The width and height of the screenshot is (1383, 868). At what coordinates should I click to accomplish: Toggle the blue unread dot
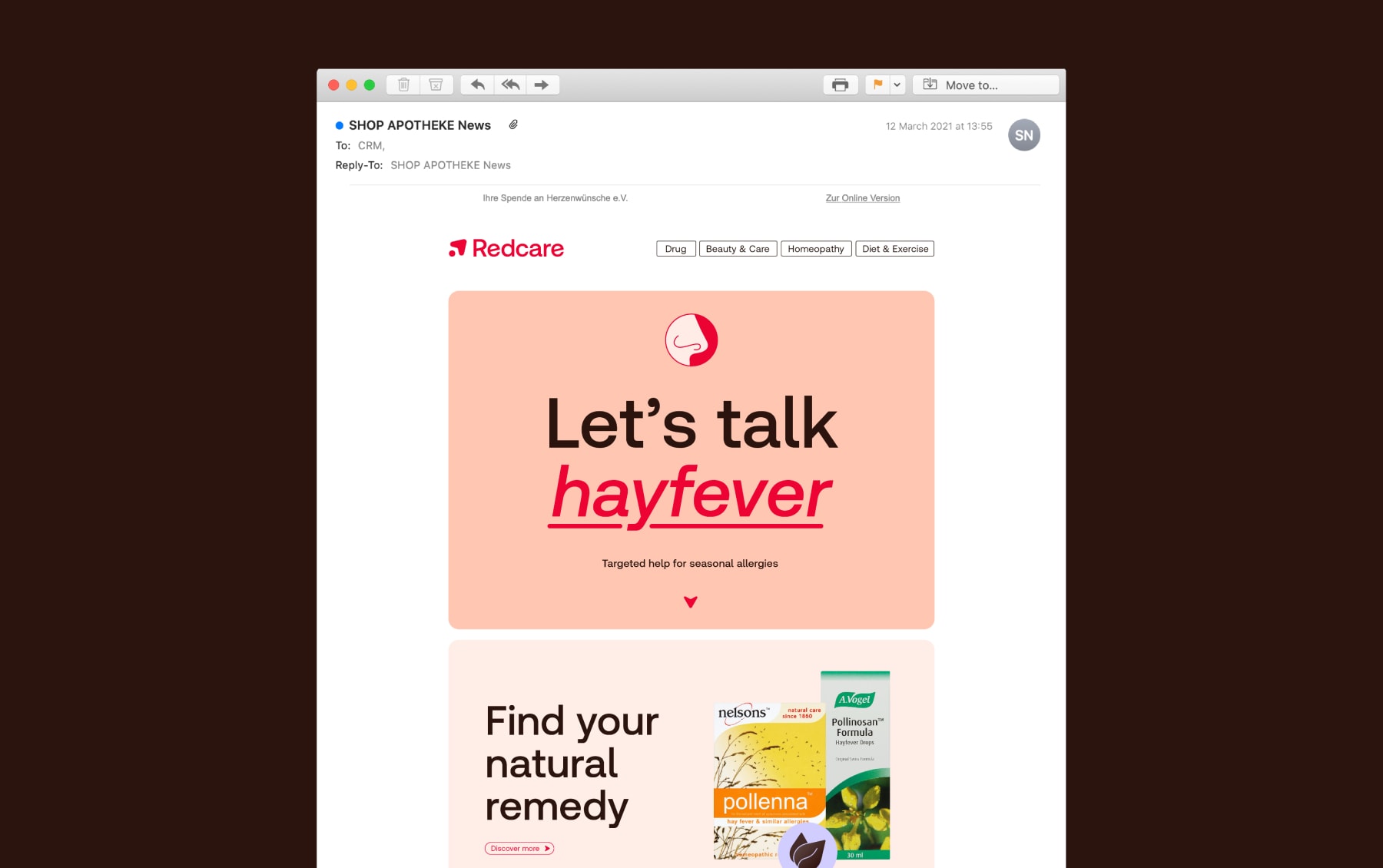coord(340,125)
